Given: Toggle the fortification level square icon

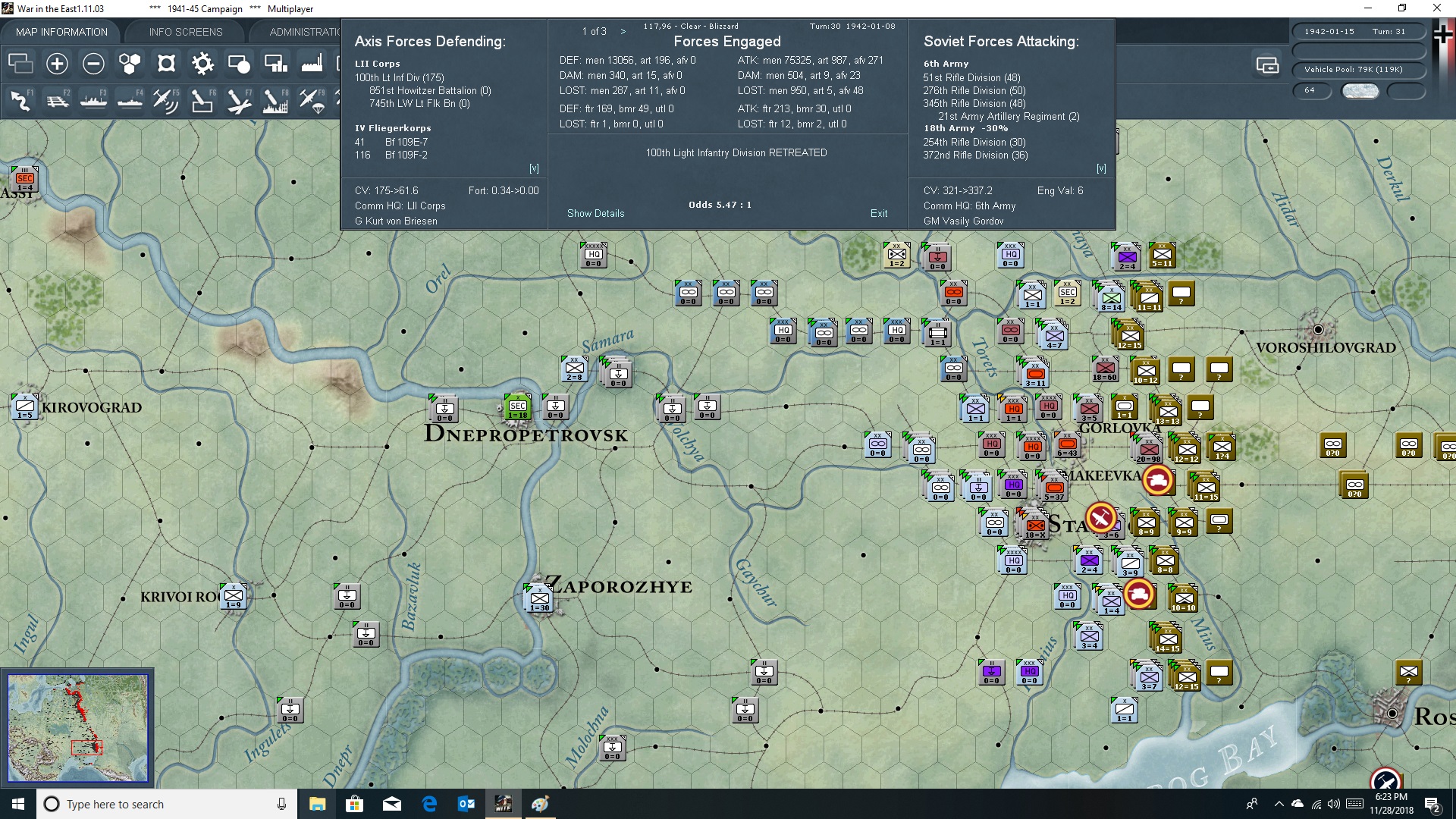Looking at the screenshot, I should click(166, 64).
